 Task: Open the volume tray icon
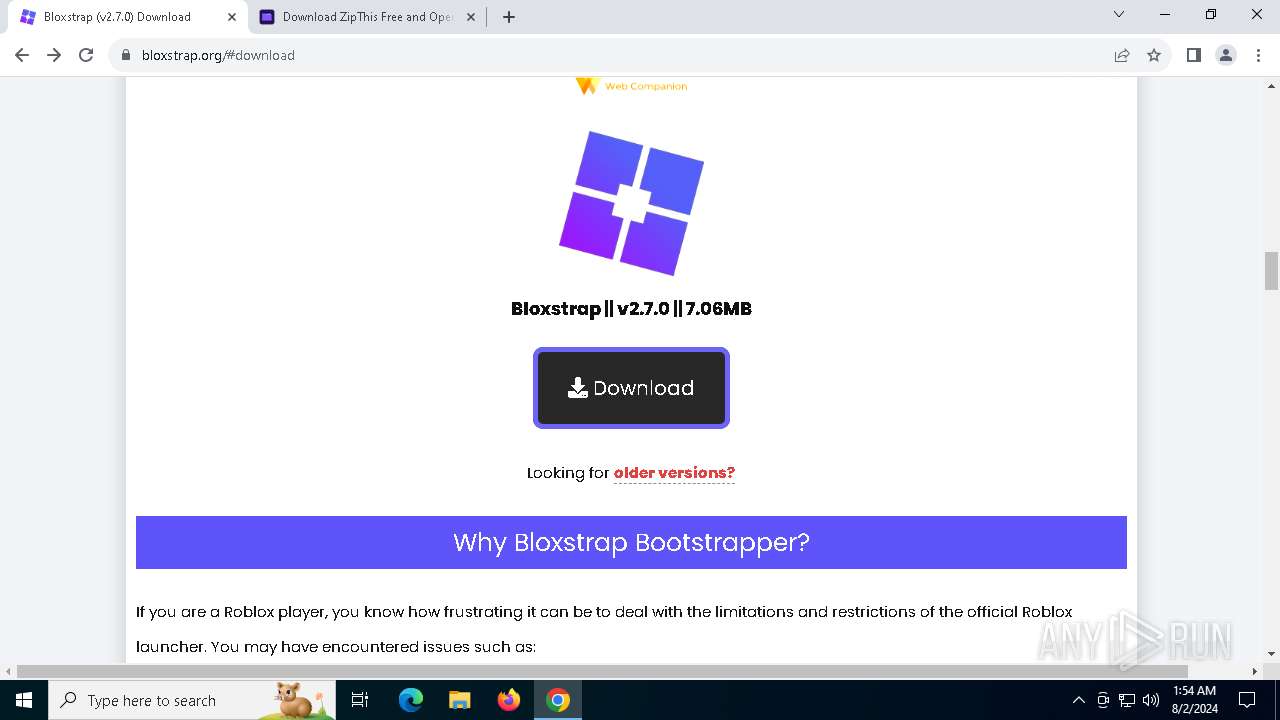pos(1150,700)
